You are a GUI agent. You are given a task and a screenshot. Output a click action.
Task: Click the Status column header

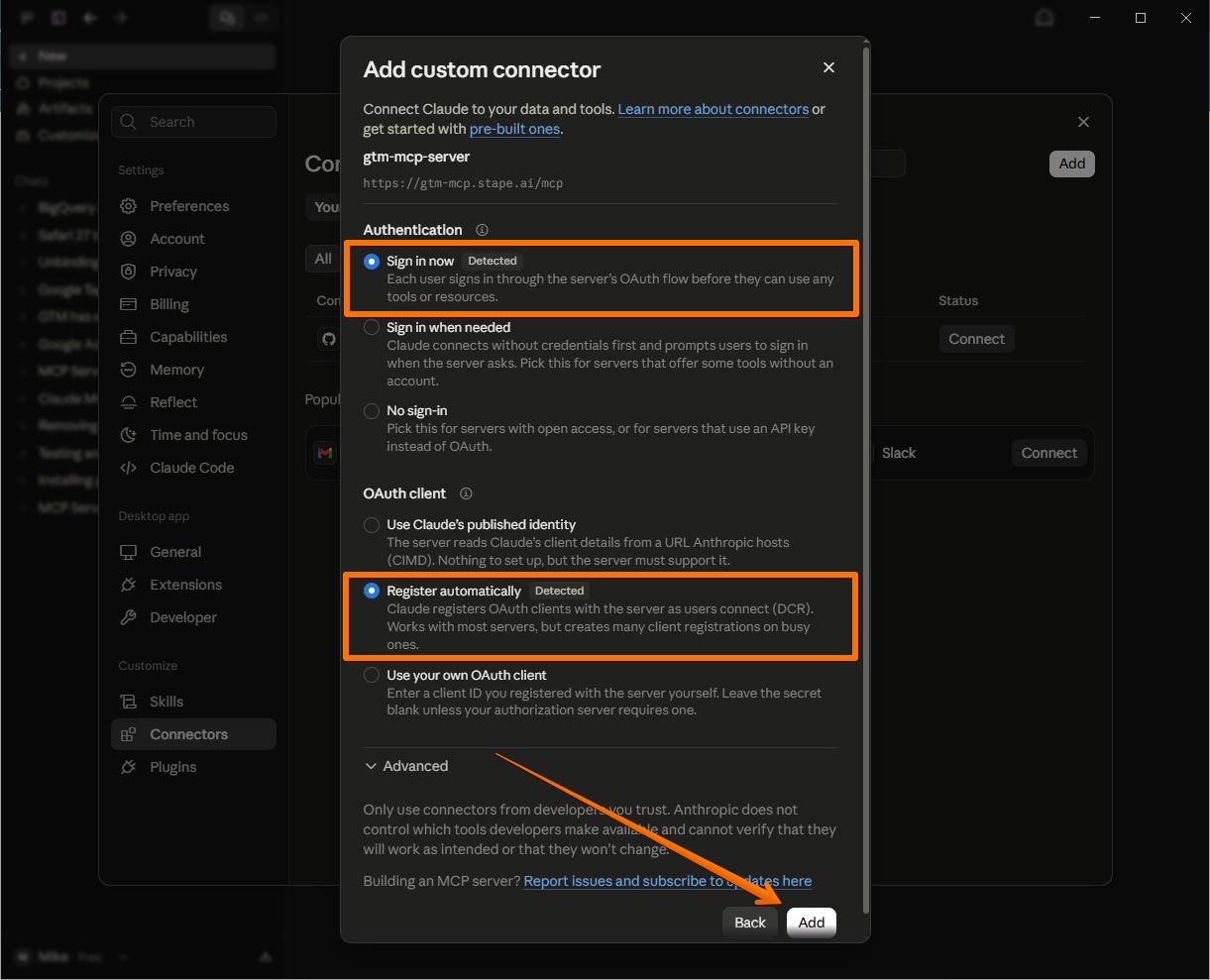point(958,300)
